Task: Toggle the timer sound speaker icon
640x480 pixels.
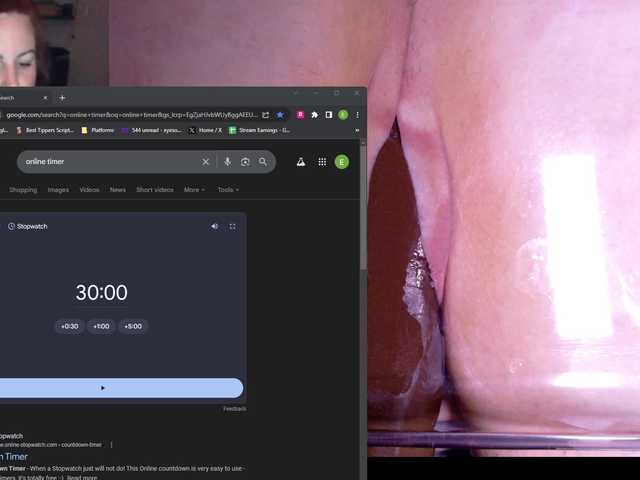Action: pyautogui.click(x=214, y=226)
